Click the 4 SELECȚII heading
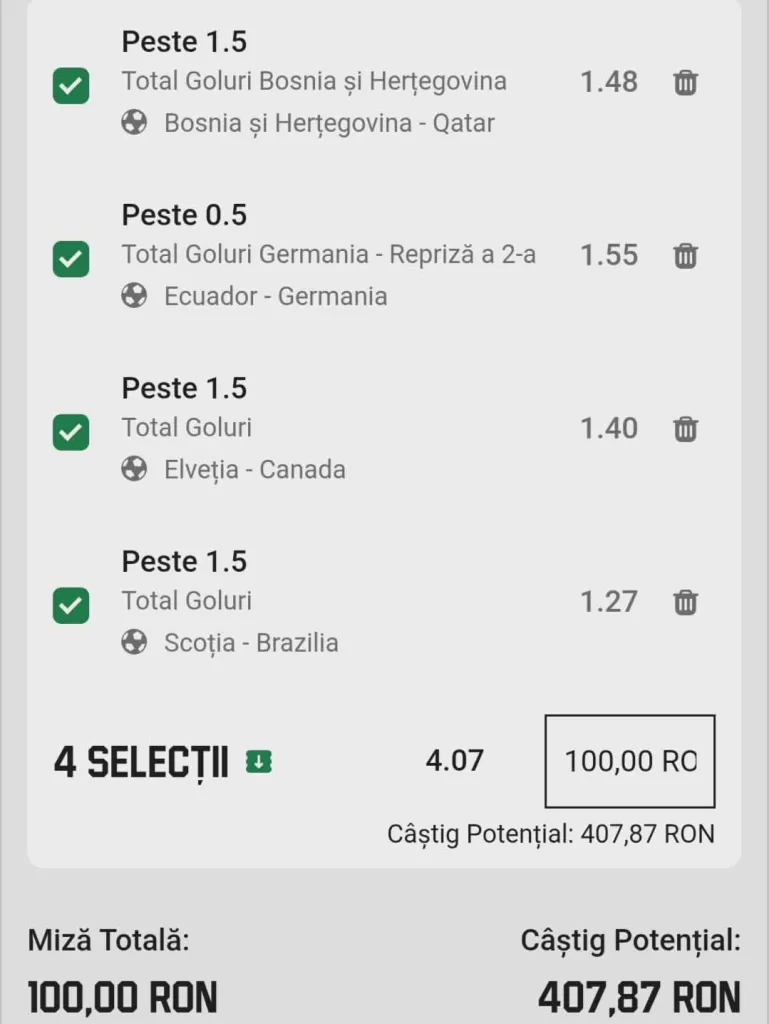 point(141,762)
